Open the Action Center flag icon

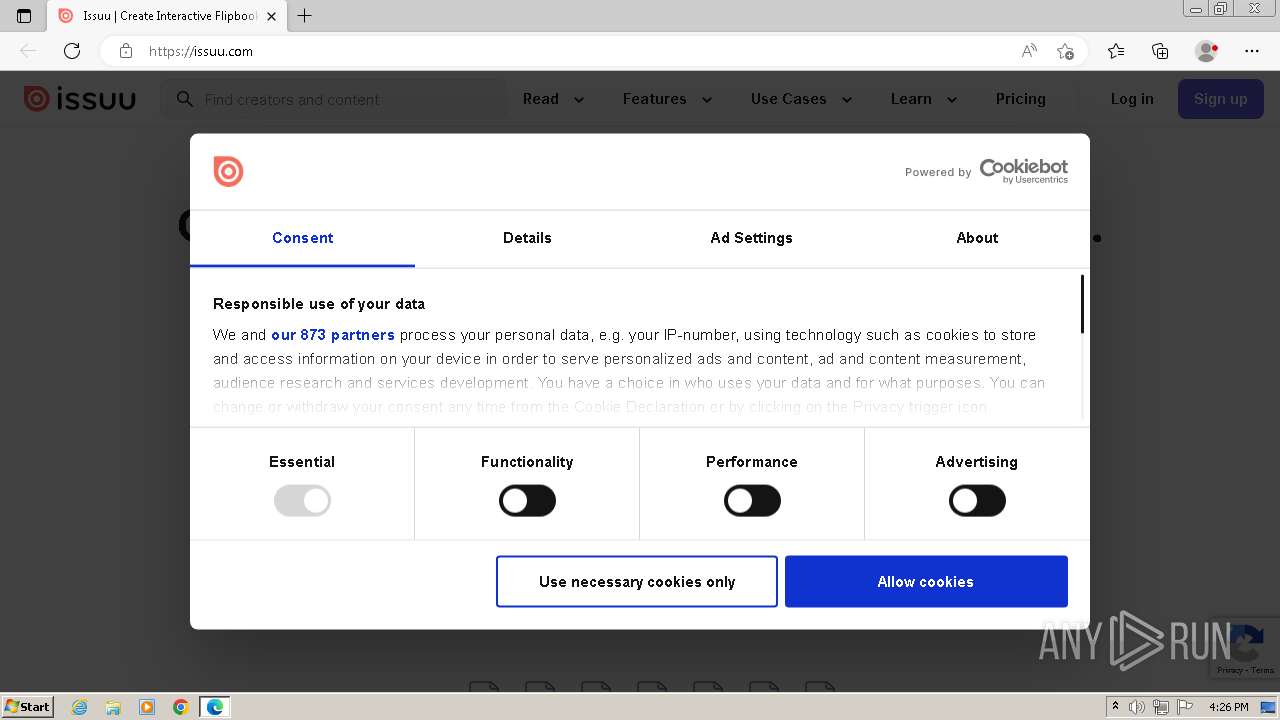click(x=1183, y=707)
